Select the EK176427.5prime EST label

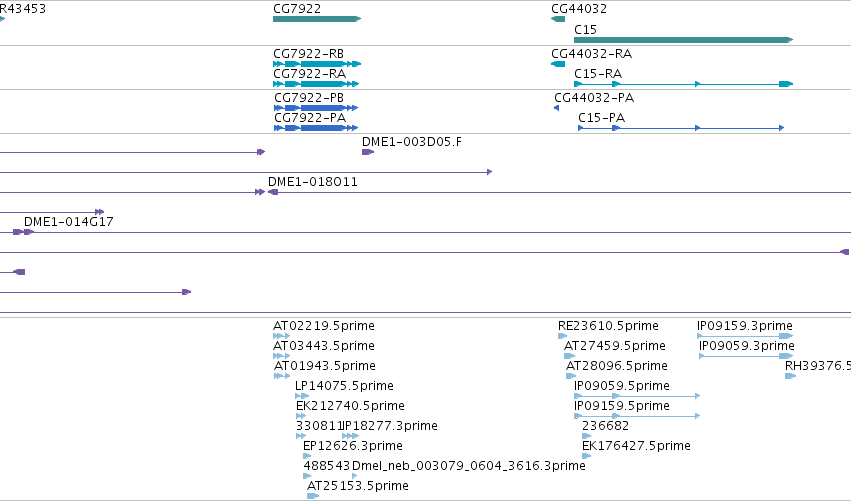click(636, 446)
